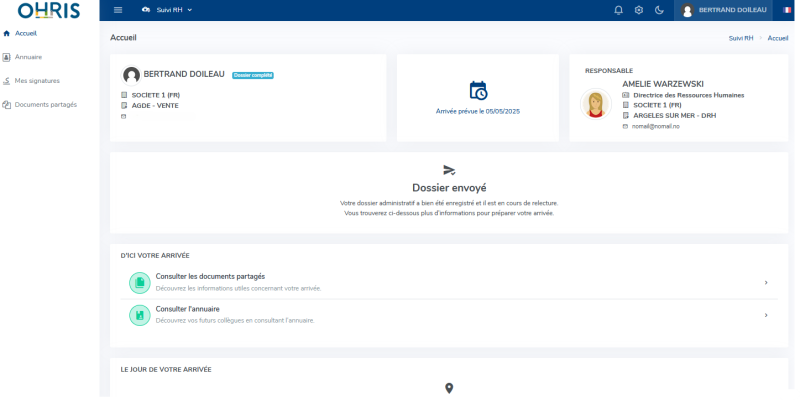Screen dimensions: 800x400
Task: Open the French flag language selector
Action: 786,10
